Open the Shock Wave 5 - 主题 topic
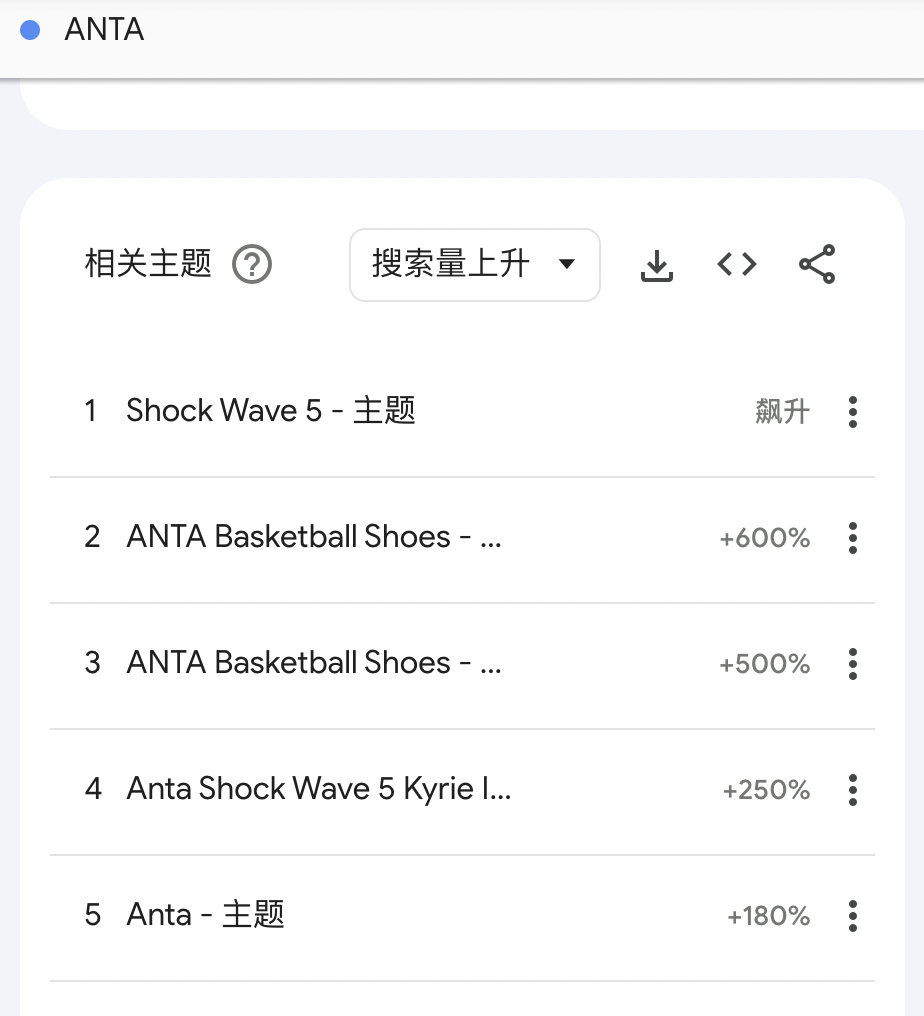This screenshot has height=1016, width=924. (x=270, y=411)
